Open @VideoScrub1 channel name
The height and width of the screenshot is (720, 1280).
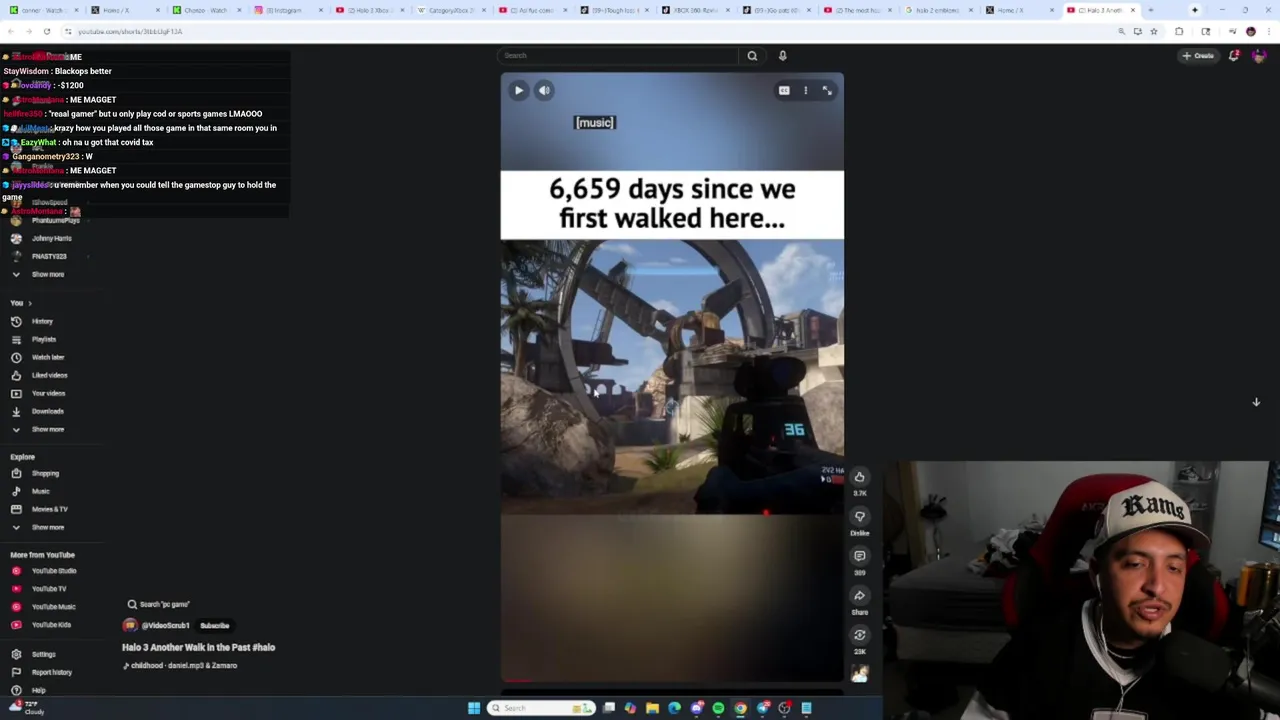coord(165,626)
